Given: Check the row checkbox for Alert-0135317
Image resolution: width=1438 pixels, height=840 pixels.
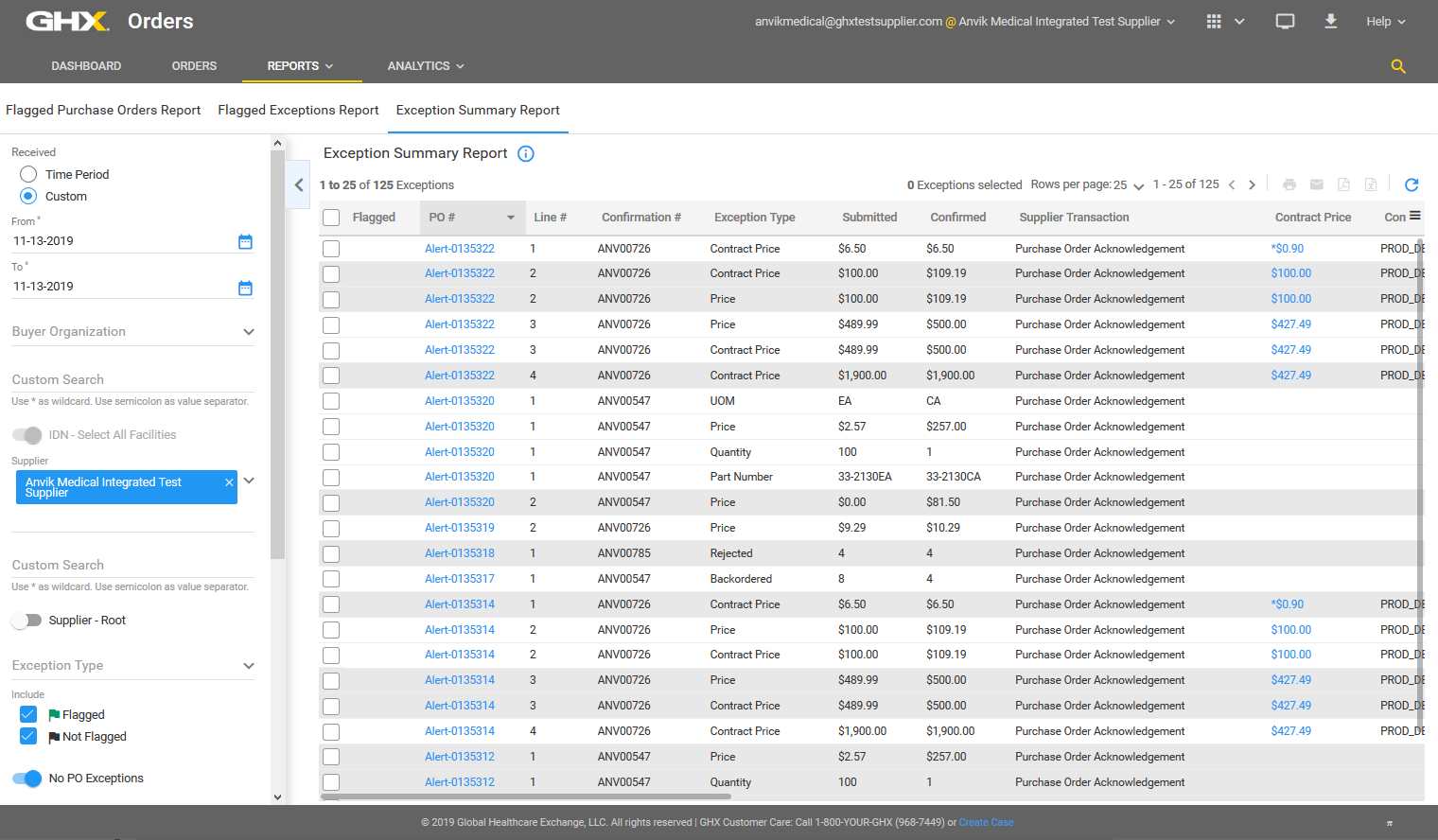Looking at the screenshot, I should [331, 579].
